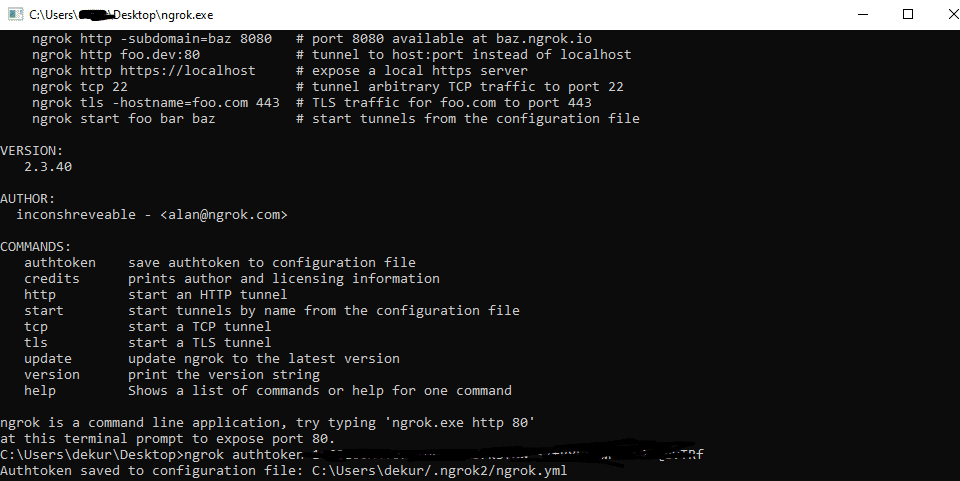Click the 'update' command entry
960x481 pixels.
[x=48, y=359]
